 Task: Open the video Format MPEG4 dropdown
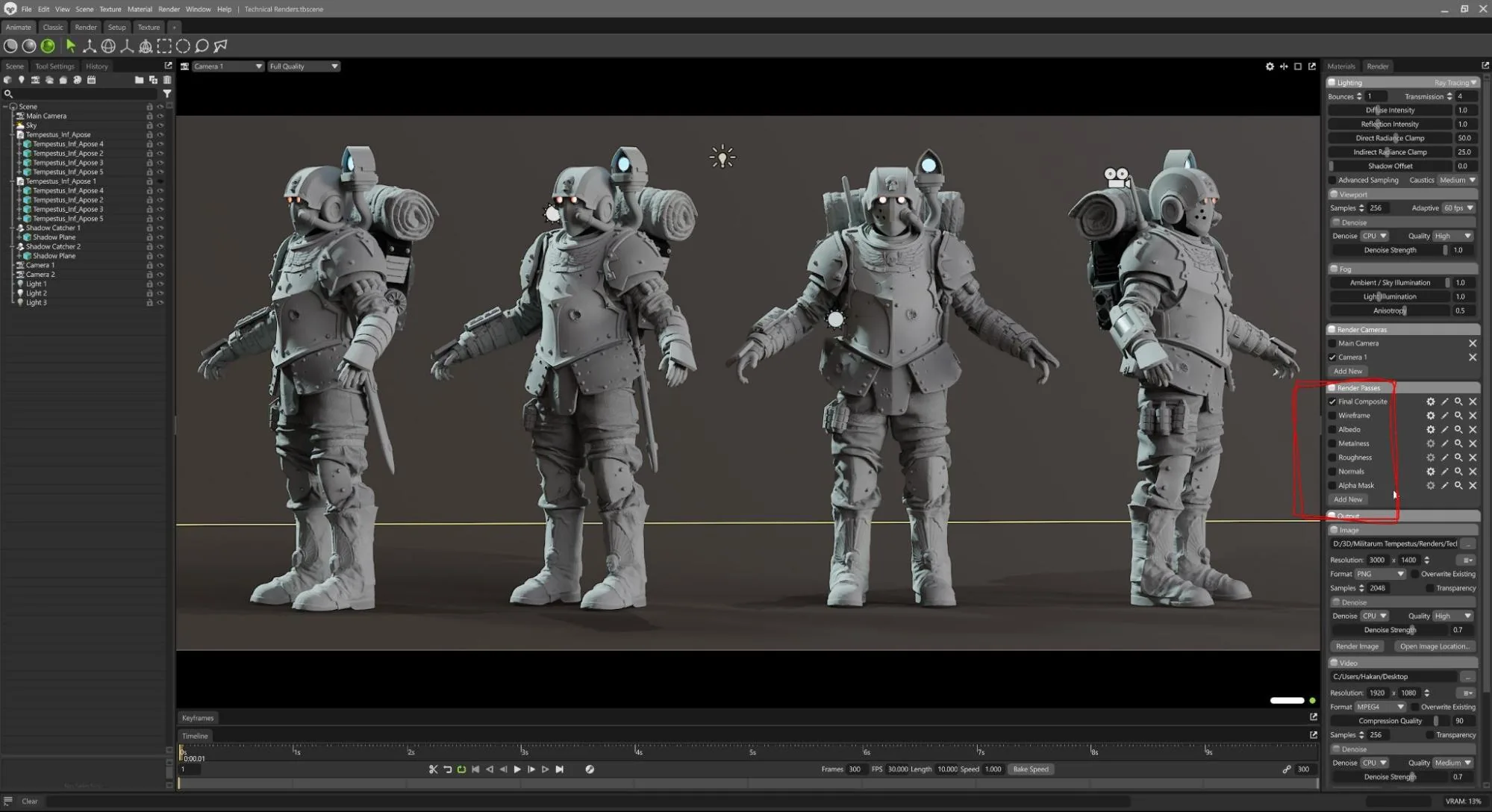[x=1380, y=707]
